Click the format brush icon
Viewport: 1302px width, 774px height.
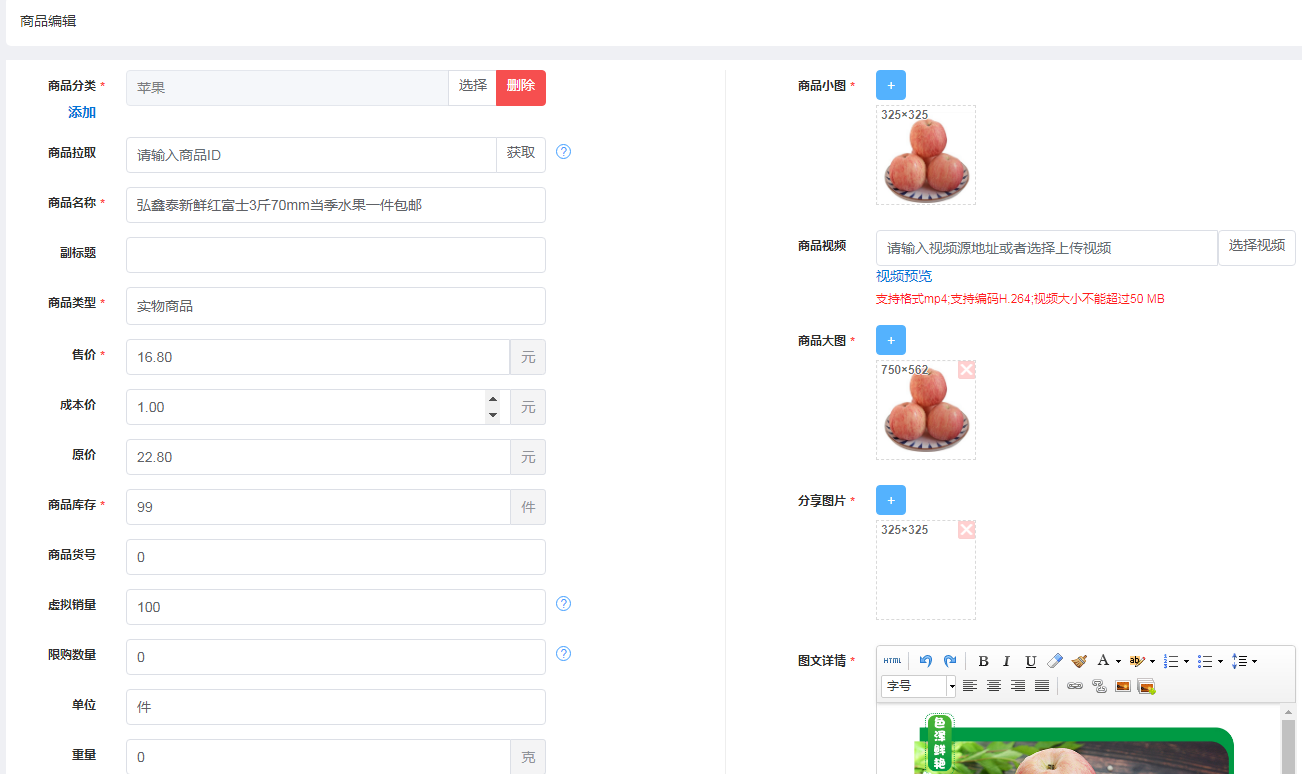click(1079, 661)
